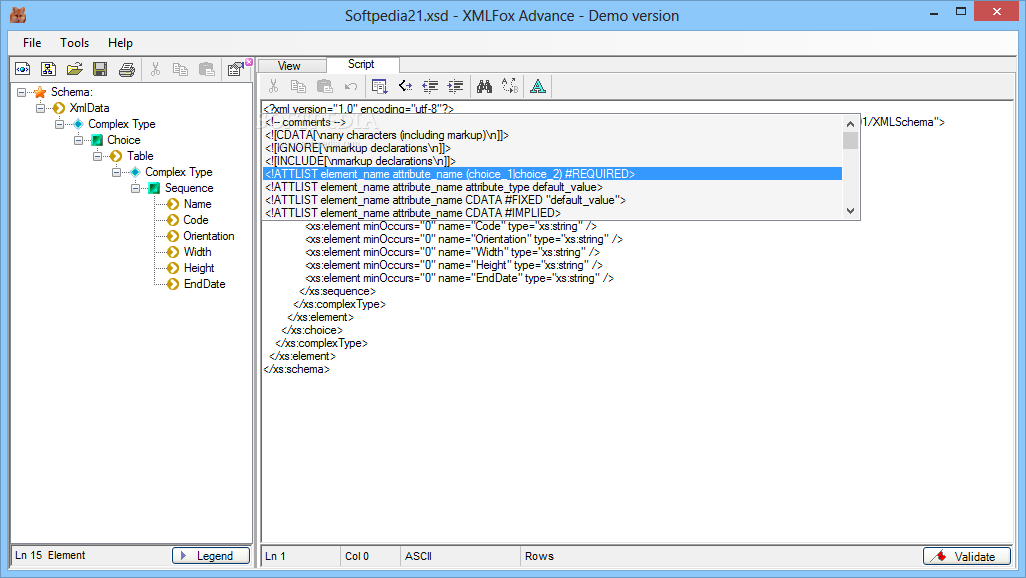Click Copy icon in Script toolbar
Screen dimensions: 1026x578
[x=298, y=86]
